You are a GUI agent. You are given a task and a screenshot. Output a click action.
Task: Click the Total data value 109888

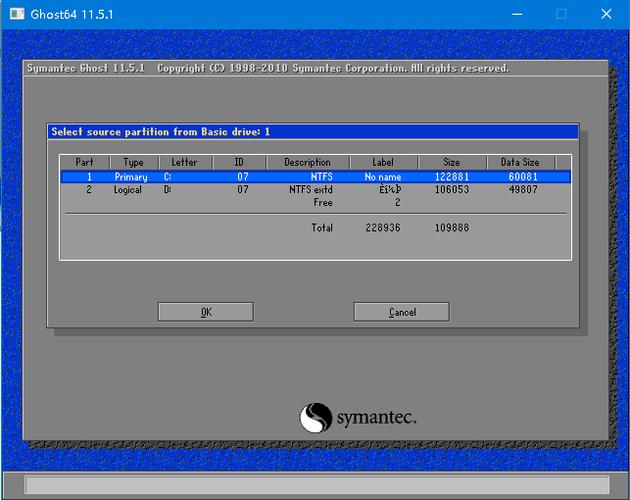pyautogui.click(x=452, y=228)
